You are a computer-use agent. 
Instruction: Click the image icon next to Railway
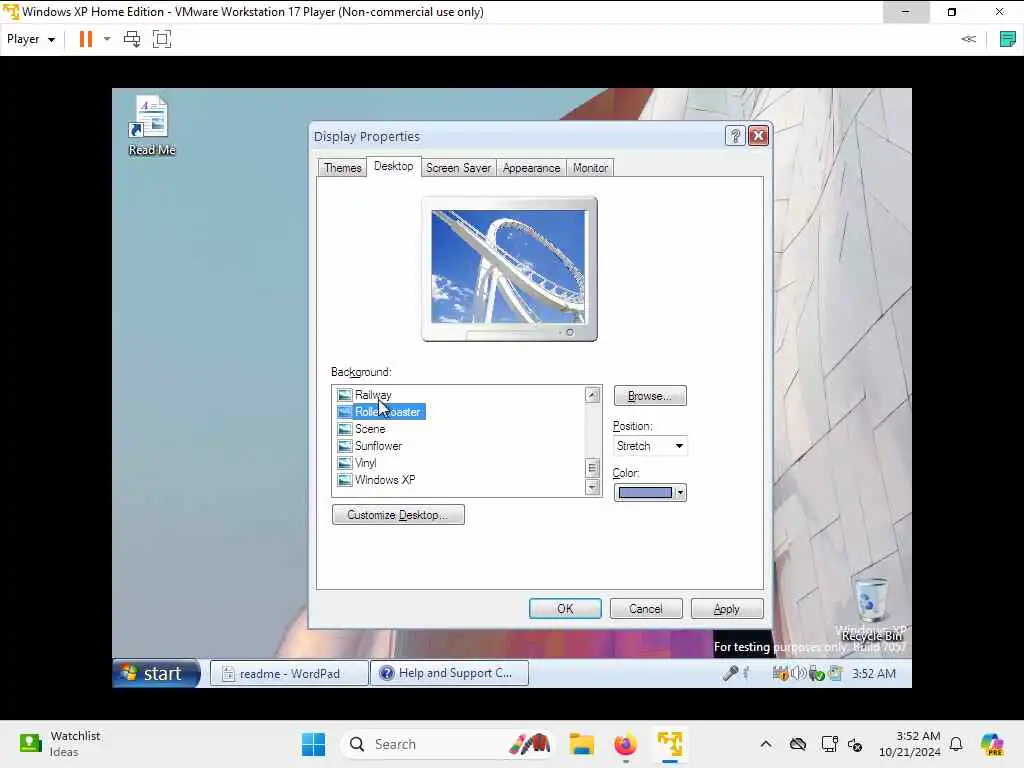click(x=345, y=395)
